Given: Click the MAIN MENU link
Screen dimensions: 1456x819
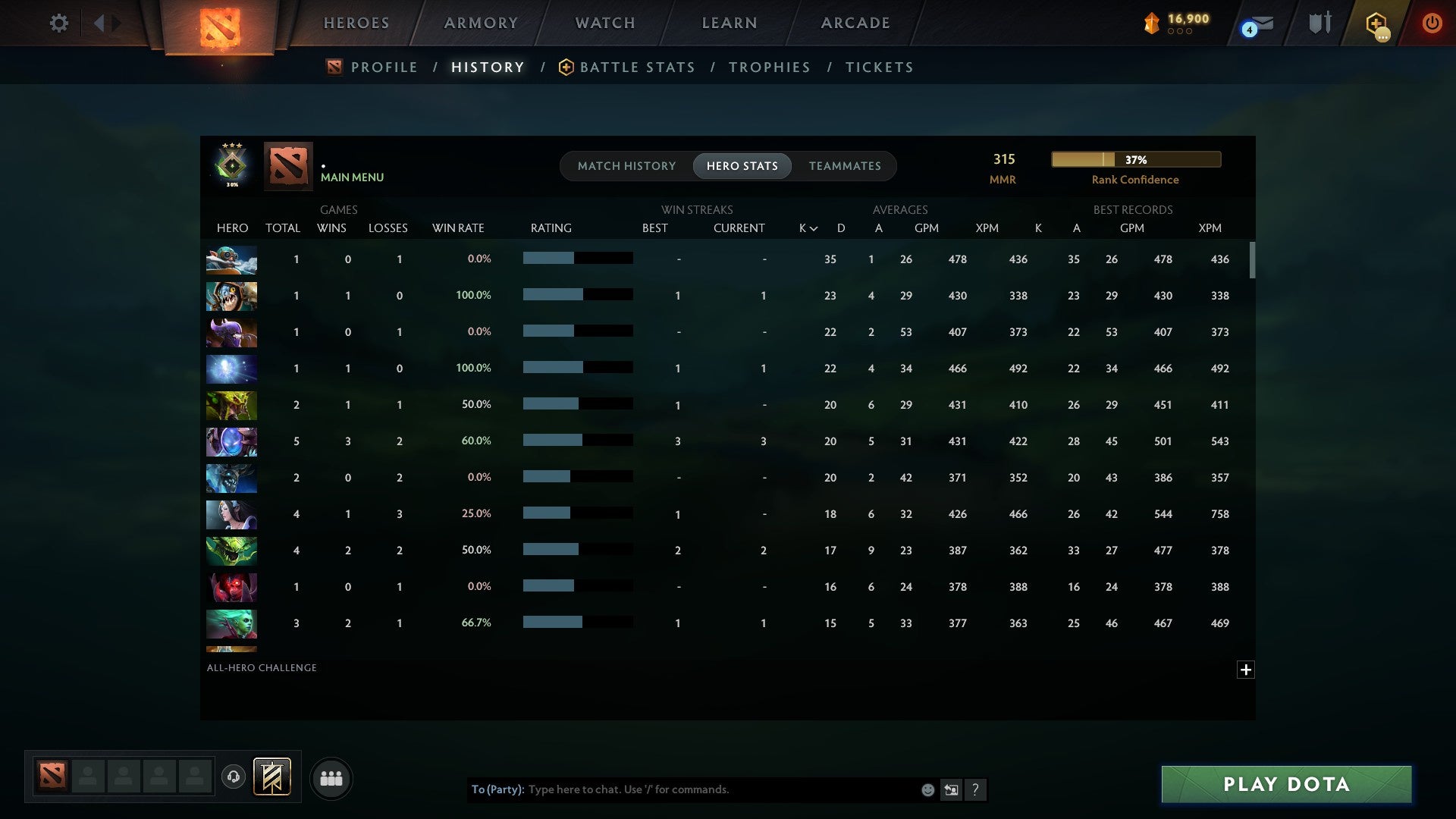Looking at the screenshot, I should click(x=352, y=177).
